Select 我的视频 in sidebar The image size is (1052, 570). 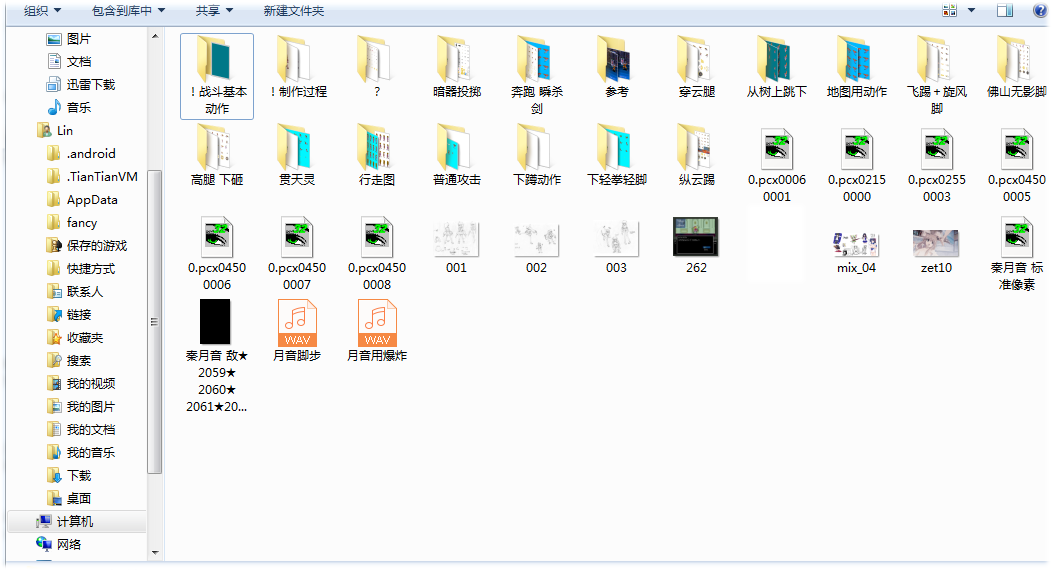click(81, 384)
